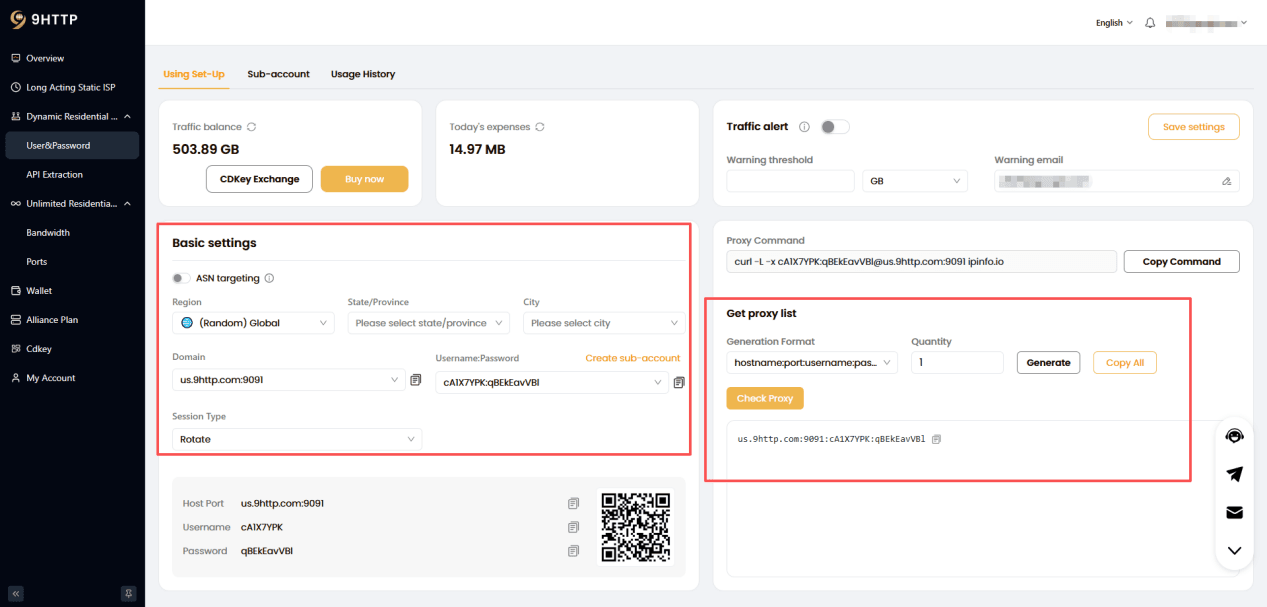The width and height of the screenshot is (1267, 607).
Task: Copy the Username cA1X7YPK row
Action: click(574, 527)
